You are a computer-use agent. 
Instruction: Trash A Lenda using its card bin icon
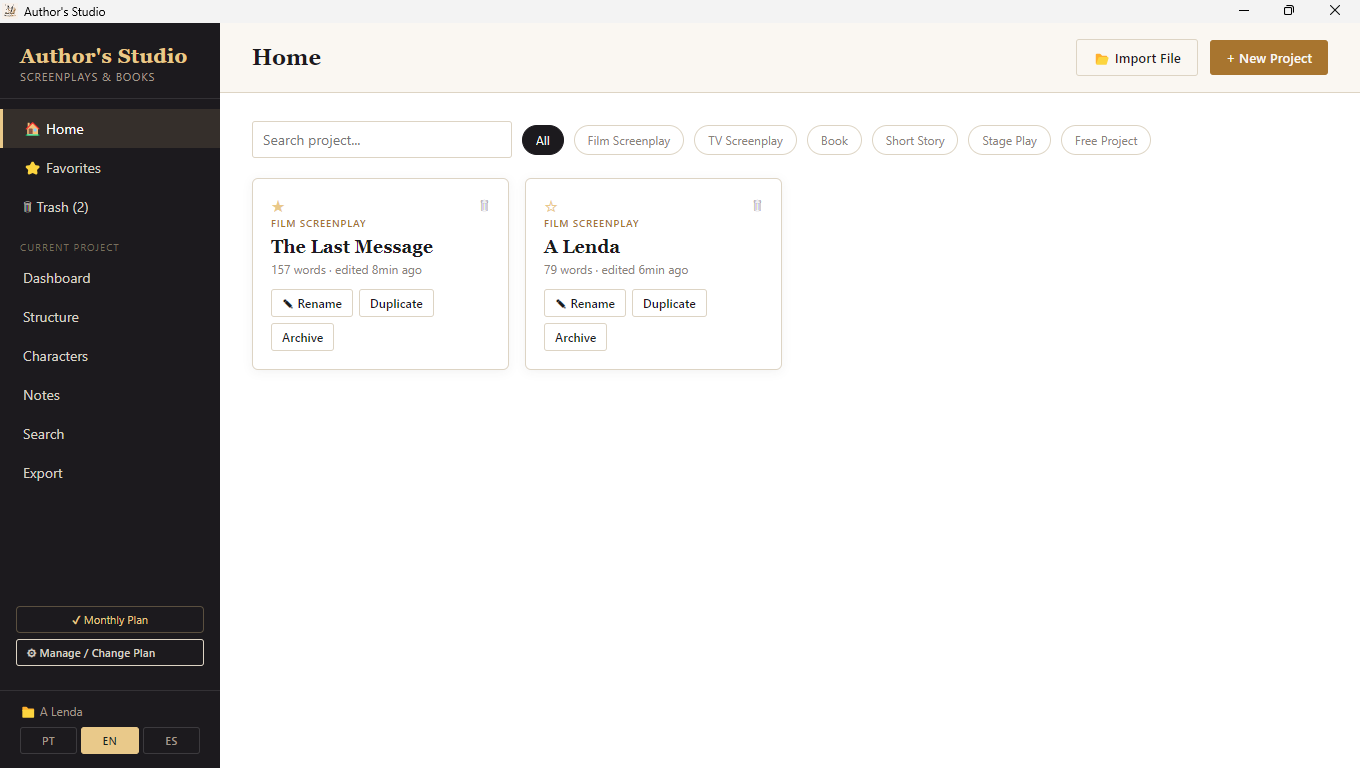pyautogui.click(x=757, y=206)
